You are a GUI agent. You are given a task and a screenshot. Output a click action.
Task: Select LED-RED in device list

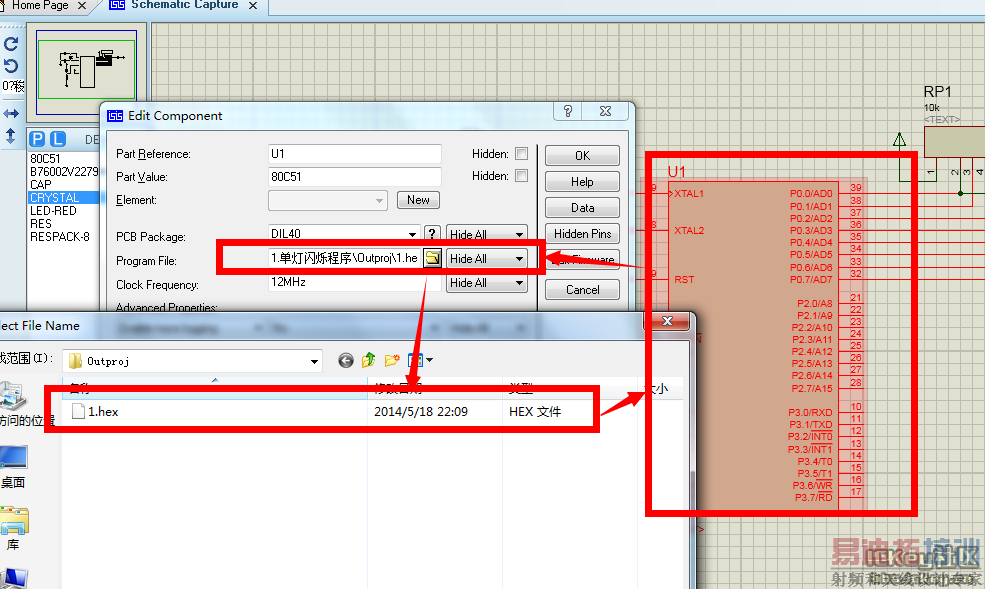point(53,211)
